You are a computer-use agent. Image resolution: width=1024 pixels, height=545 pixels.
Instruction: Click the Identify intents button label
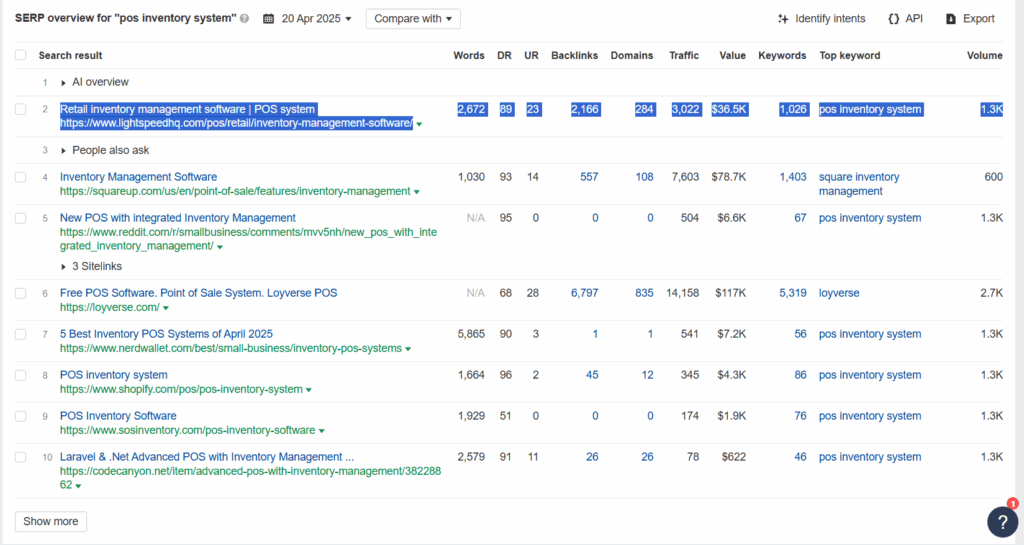[830, 19]
